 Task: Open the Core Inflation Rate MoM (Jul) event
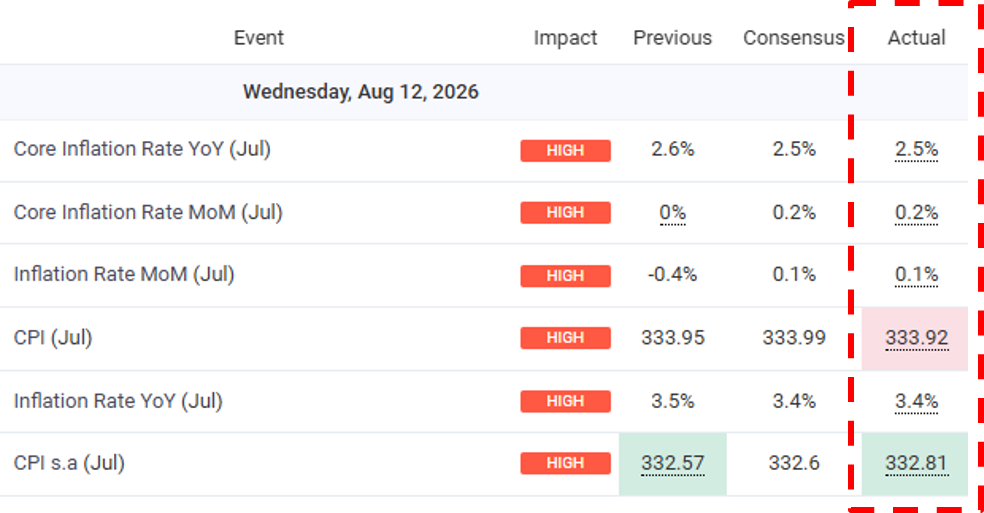[148, 212]
